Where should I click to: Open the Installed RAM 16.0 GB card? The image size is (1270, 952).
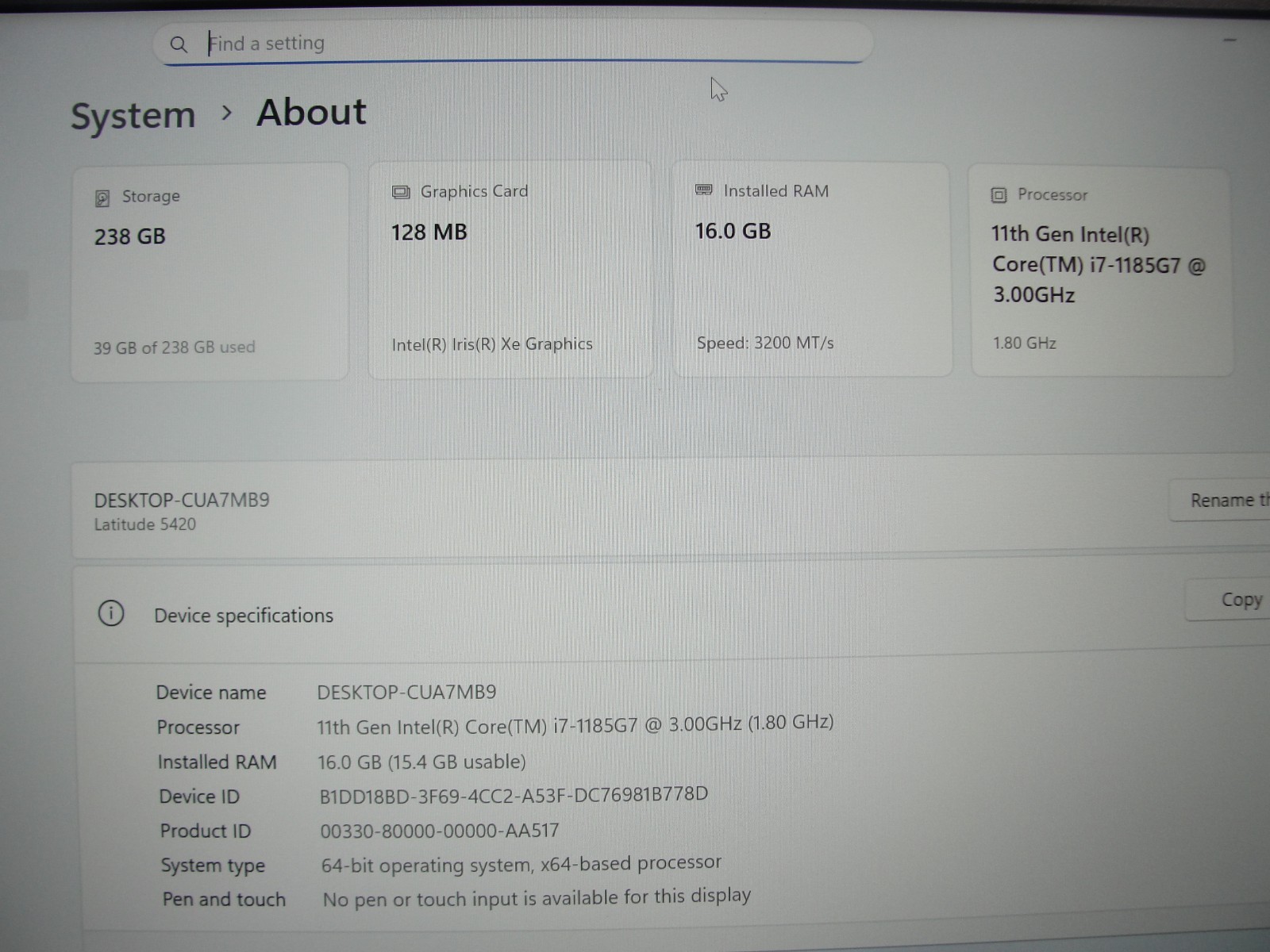pyautogui.click(x=811, y=269)
